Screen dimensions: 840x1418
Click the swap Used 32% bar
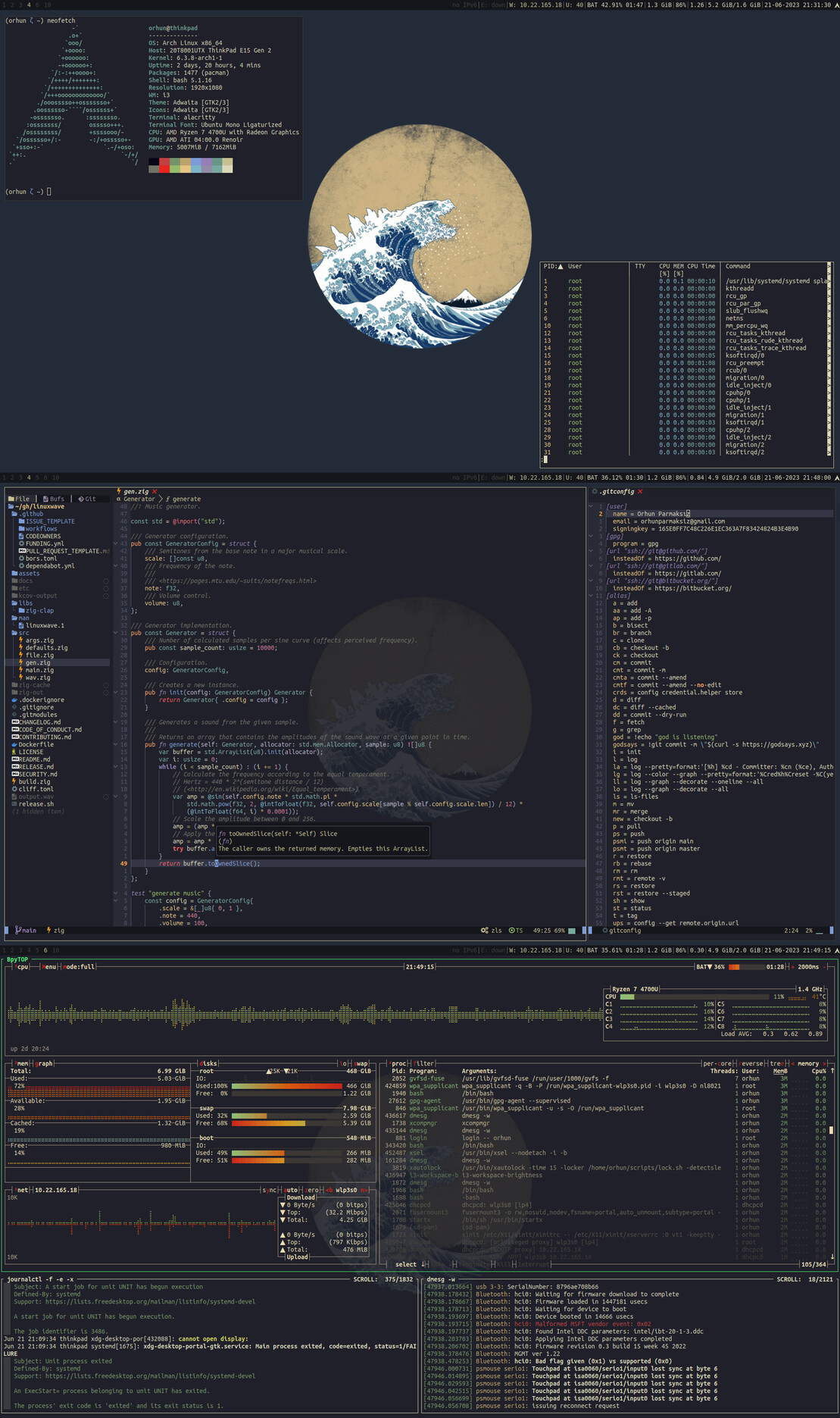click(287, 1116)
